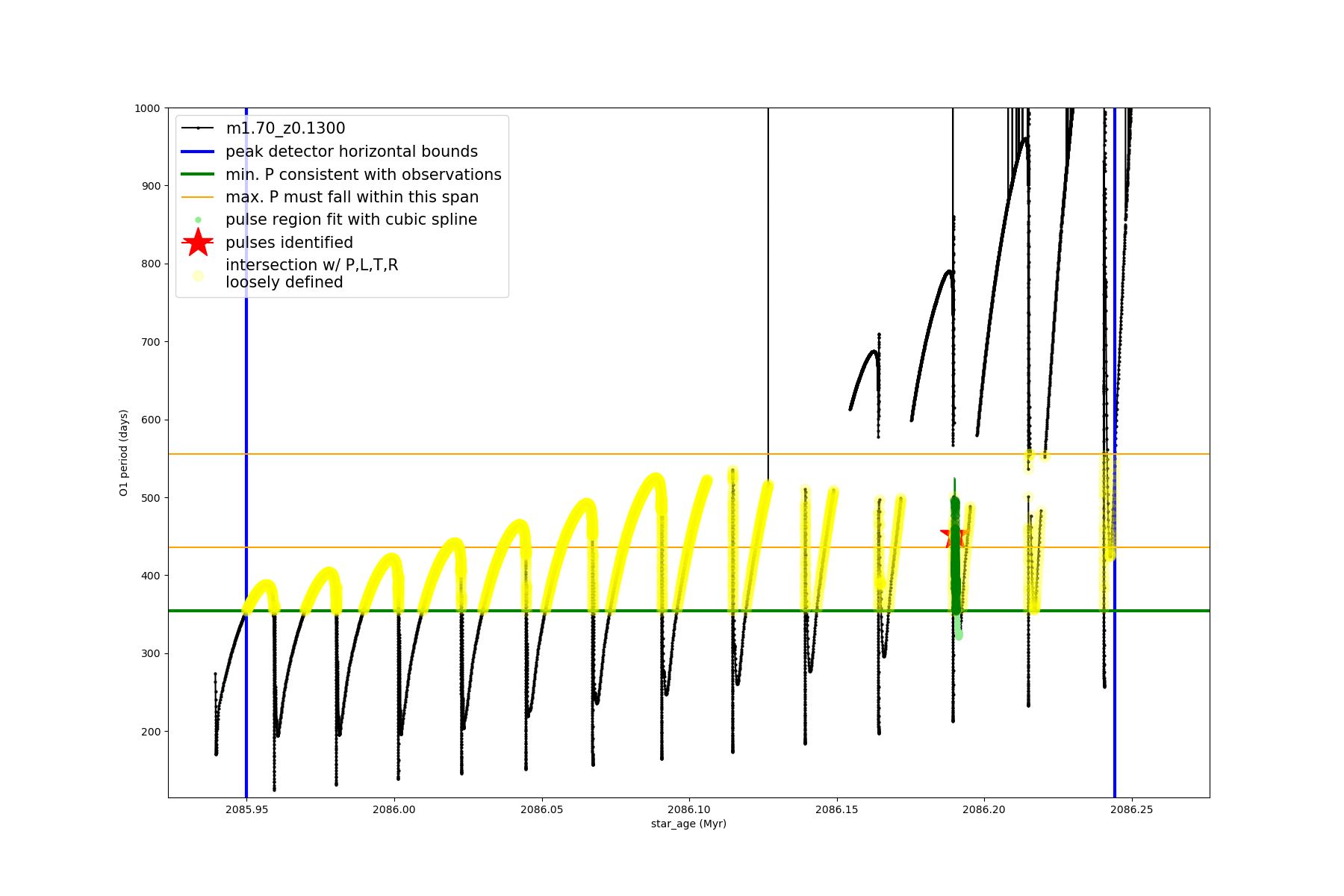The height and width of the screenshot is (896, 1344).
Task: Click the 1000 y-axis tick label
Action: (147, 108)
